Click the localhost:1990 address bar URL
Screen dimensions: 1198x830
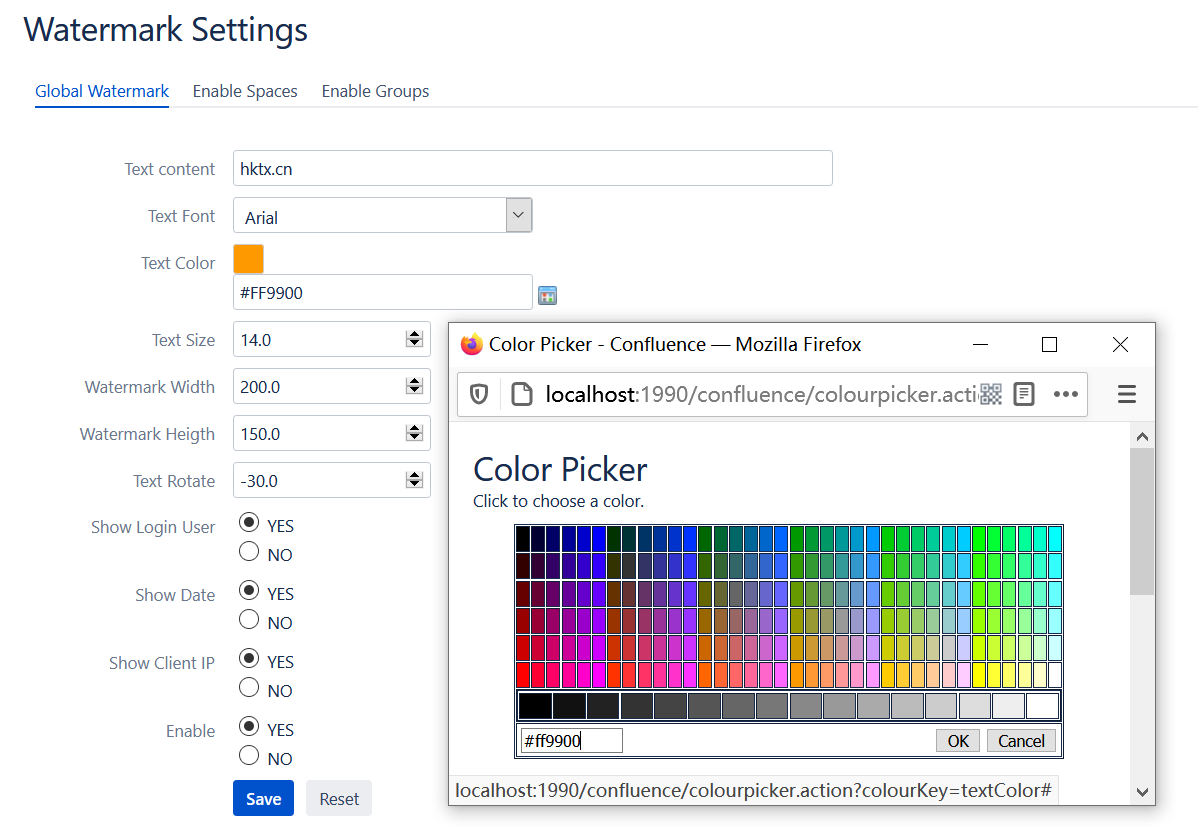coord(761,394)
